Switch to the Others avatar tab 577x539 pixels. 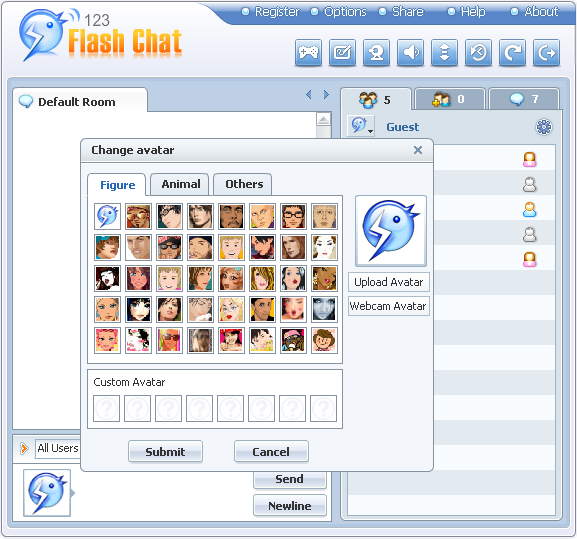click(x=244, y=184)
